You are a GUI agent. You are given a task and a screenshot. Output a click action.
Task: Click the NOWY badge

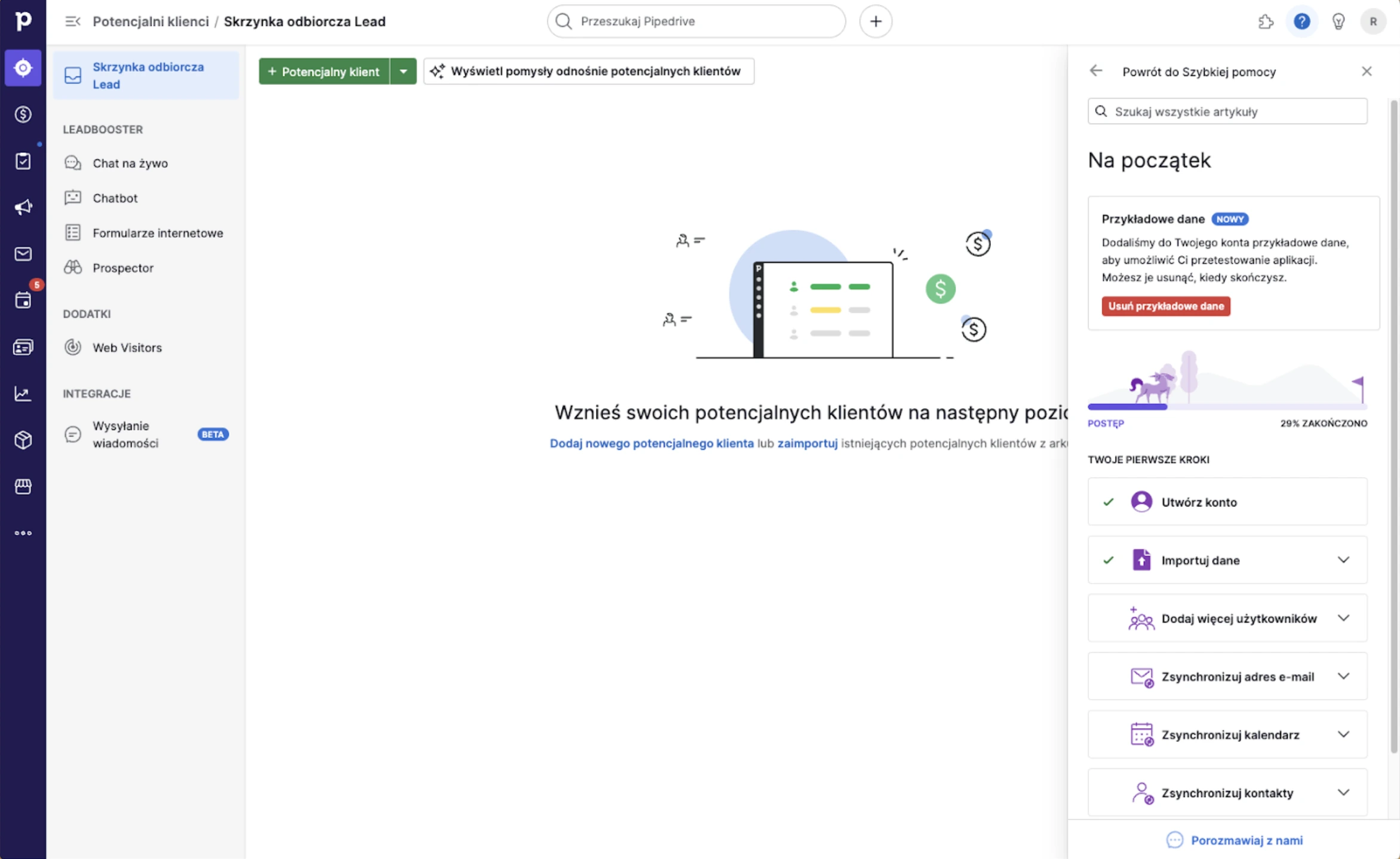[1230, 219]
